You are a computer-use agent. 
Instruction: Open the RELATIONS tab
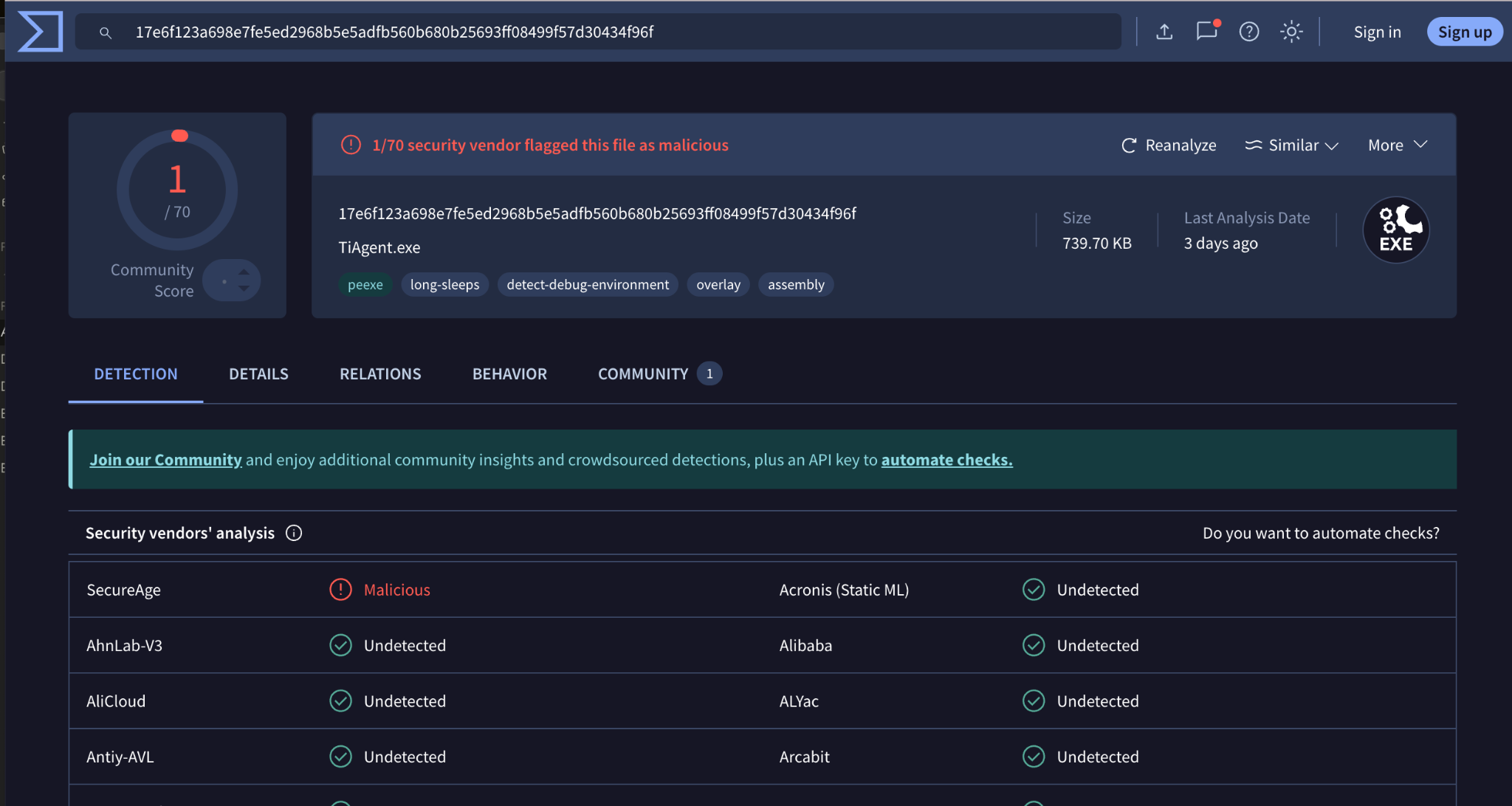[x=380, y=373]
